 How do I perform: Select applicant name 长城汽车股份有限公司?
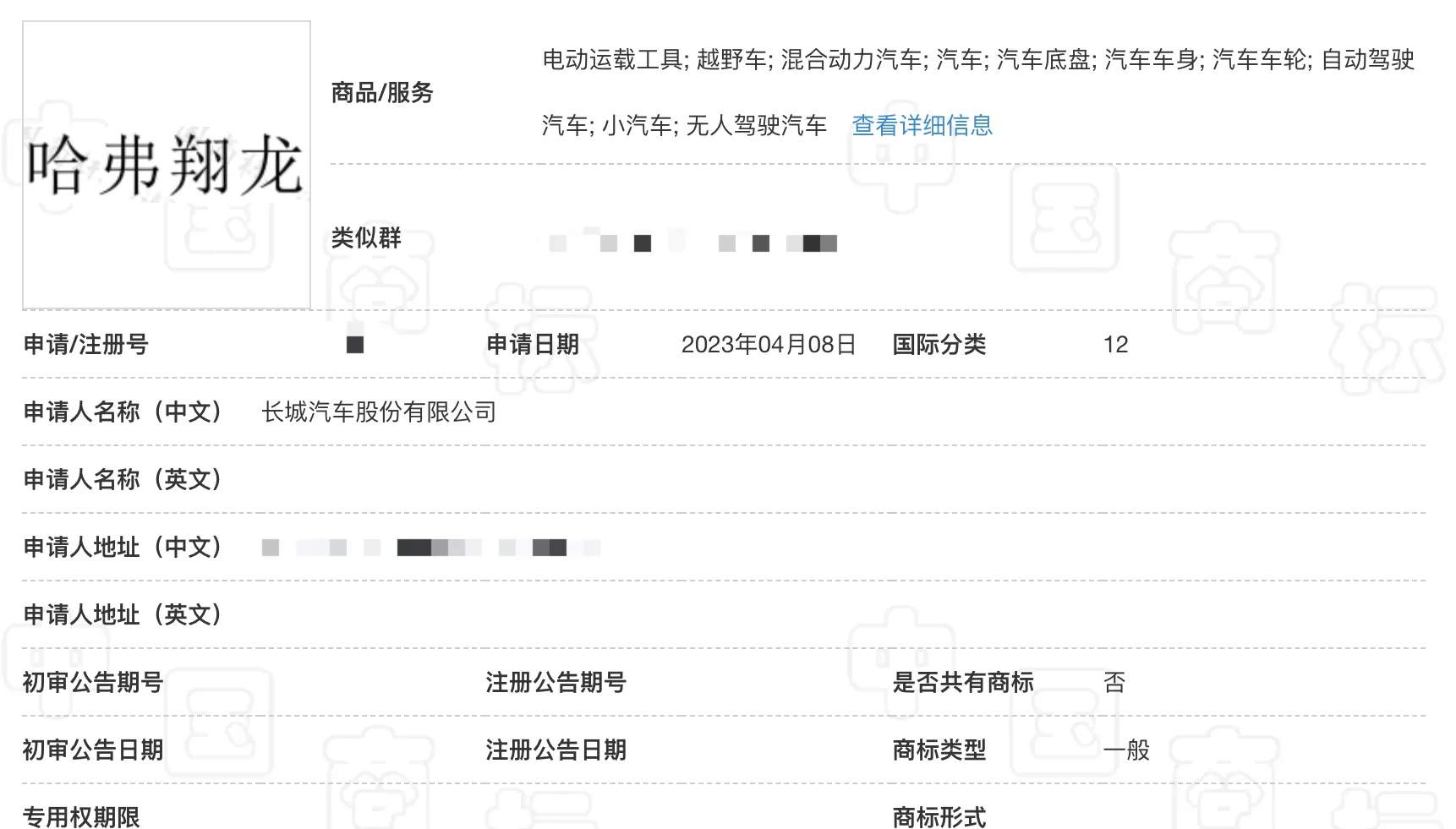[x=379, y=412]
